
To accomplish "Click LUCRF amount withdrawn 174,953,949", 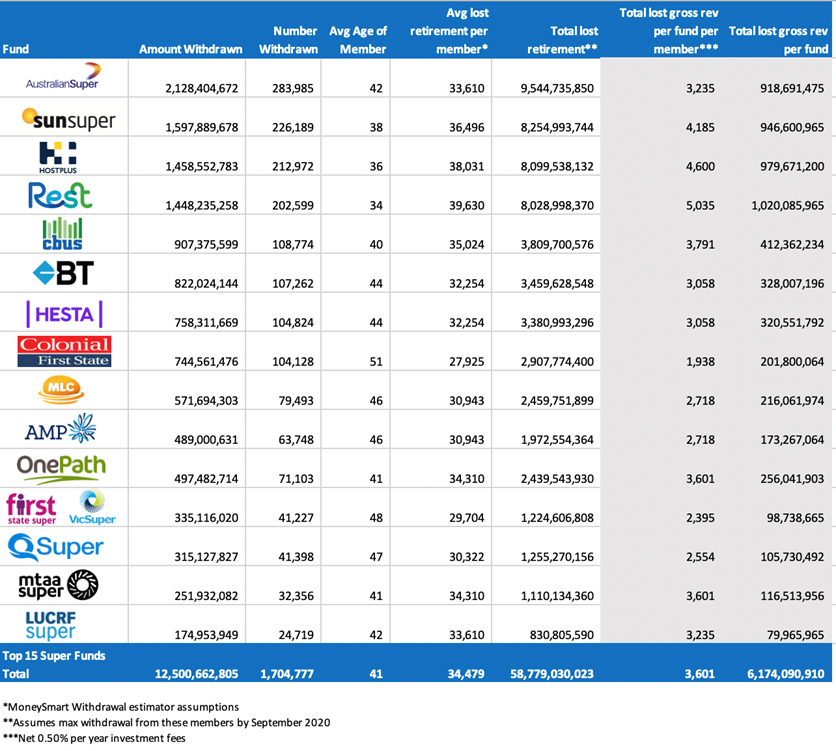I will [206, 635].
